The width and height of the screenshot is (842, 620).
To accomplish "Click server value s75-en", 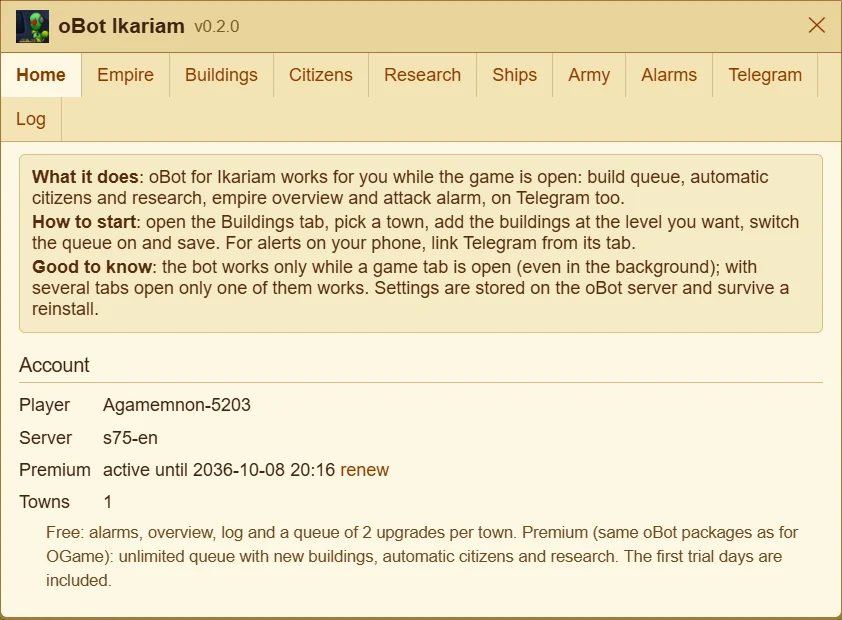I will [130, 438].
